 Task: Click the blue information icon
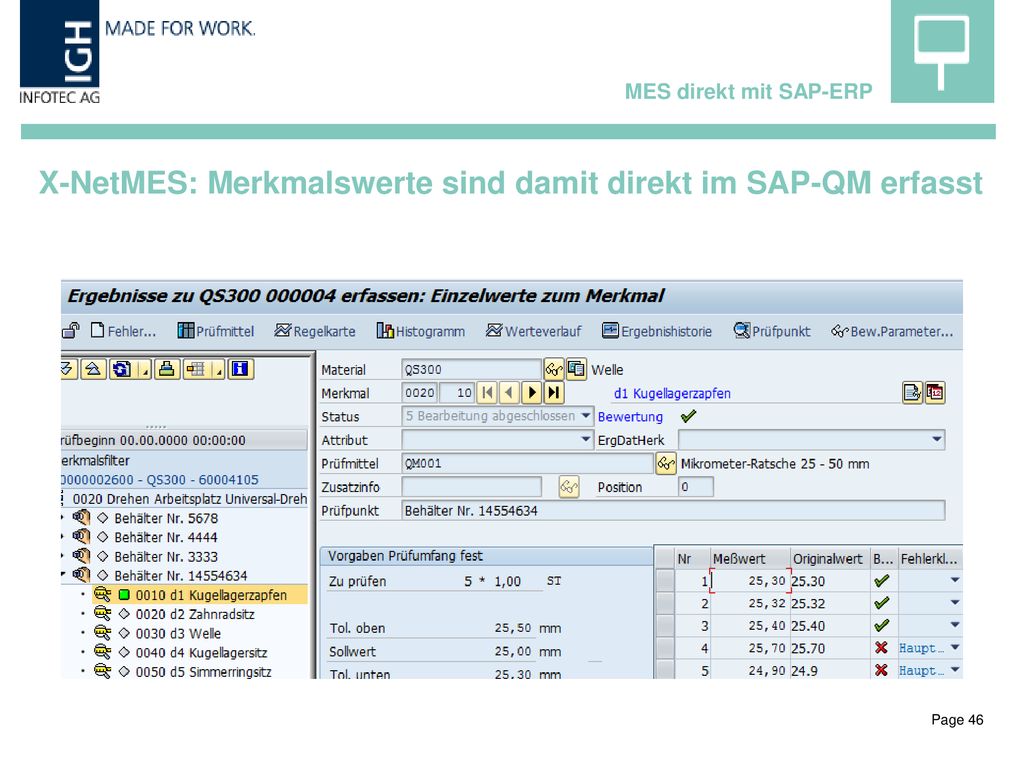point(240,370)
